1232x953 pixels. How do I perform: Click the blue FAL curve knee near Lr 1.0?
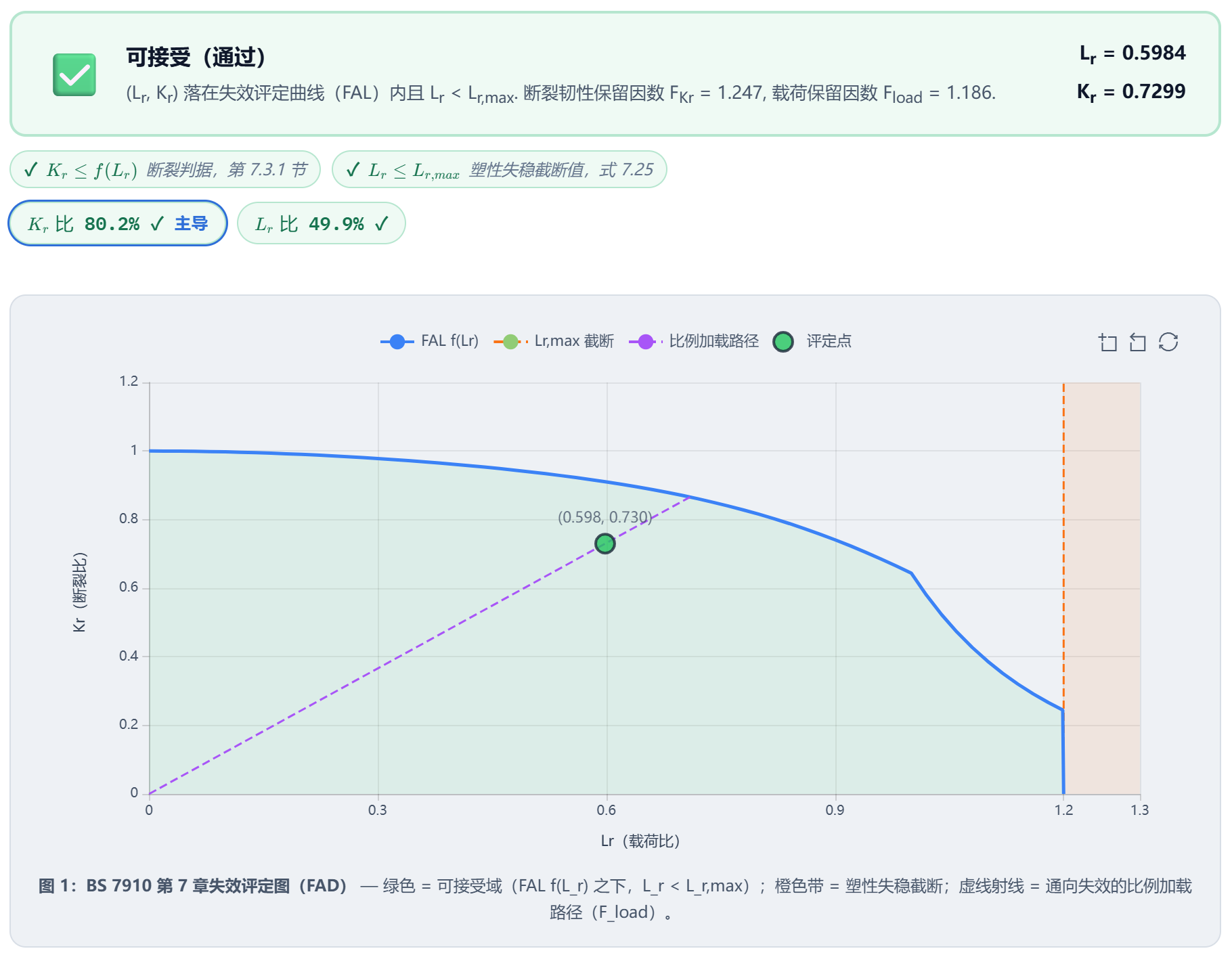pos(911,573)
